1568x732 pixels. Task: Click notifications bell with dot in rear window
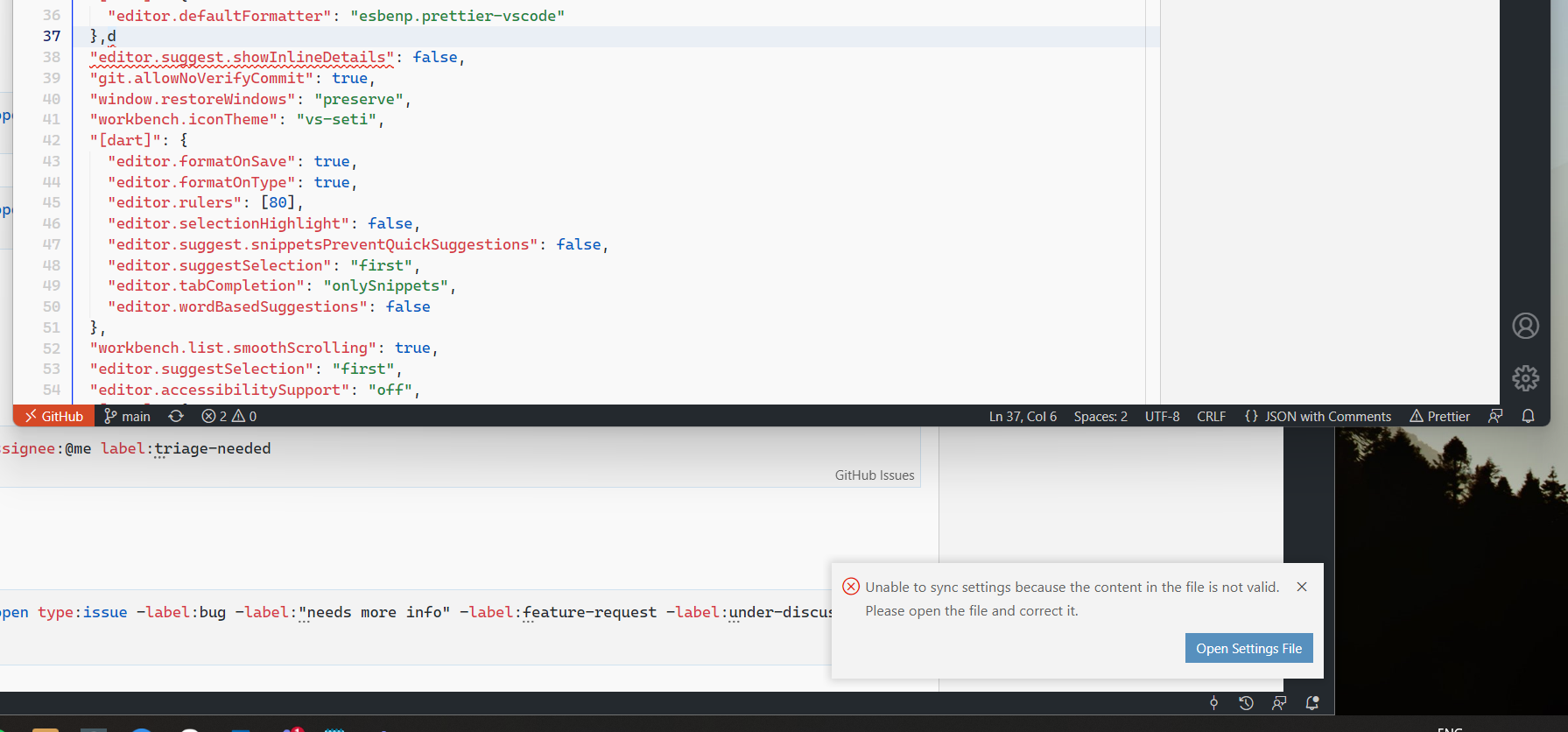coord(1311,702)
